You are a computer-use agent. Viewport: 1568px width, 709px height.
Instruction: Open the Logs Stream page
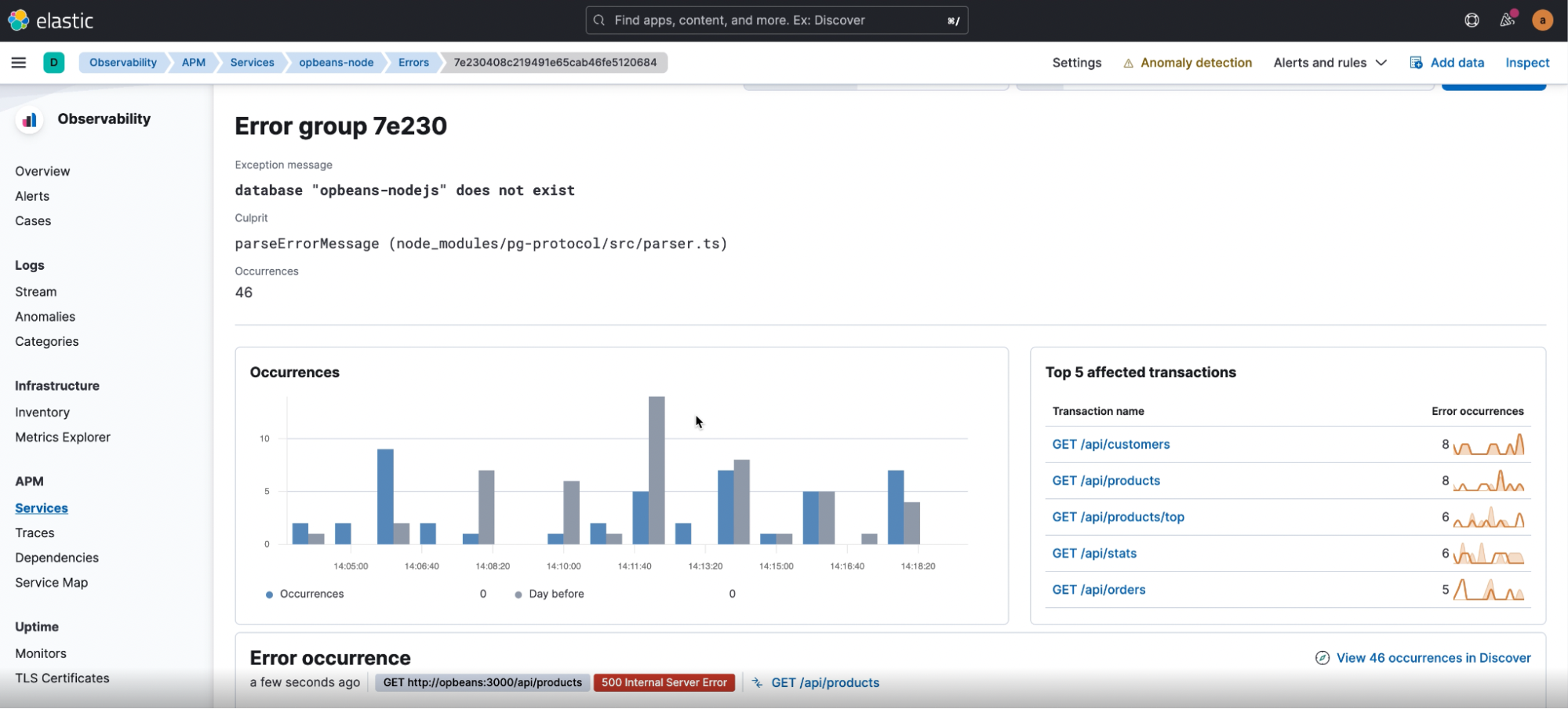[36, 293]
